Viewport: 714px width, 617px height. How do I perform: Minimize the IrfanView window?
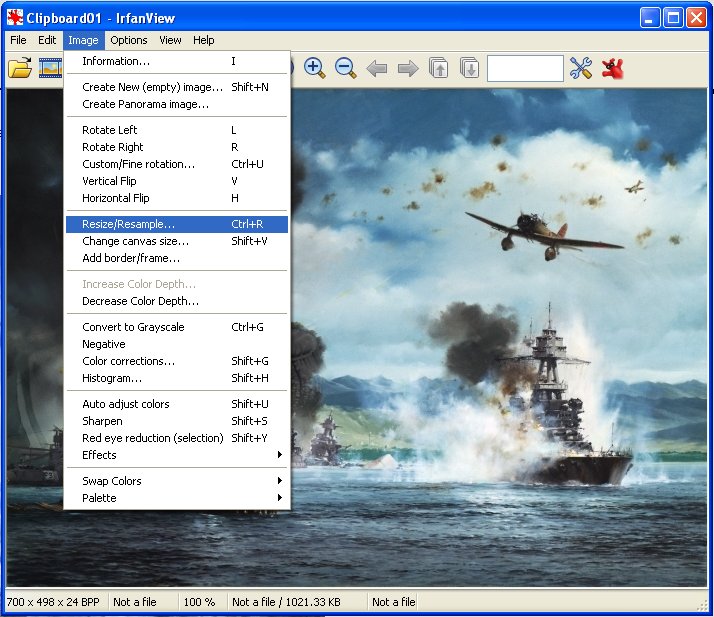[x=650, y=18]
